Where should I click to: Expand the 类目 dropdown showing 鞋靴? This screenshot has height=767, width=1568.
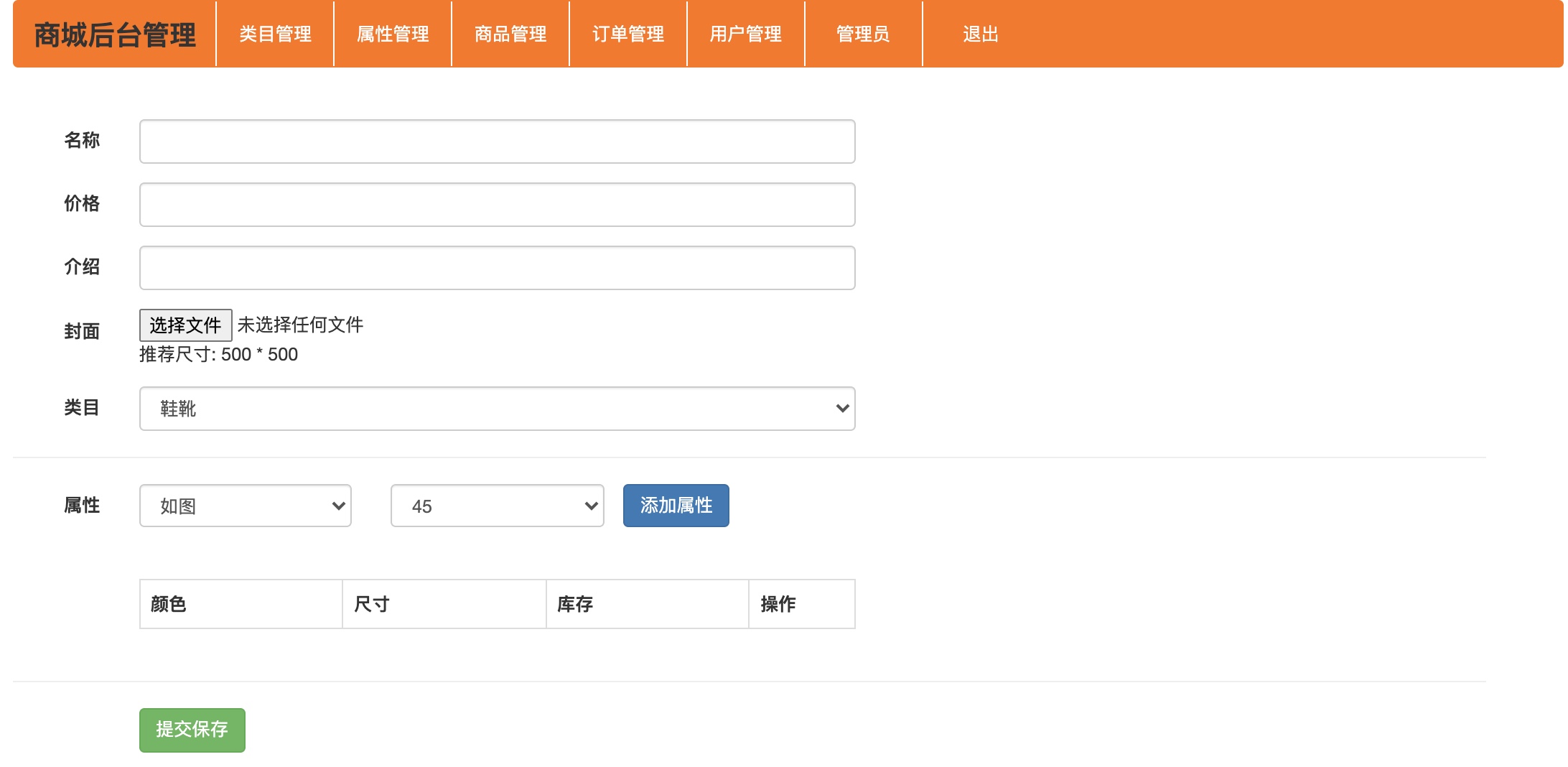(x=497, y=409)
